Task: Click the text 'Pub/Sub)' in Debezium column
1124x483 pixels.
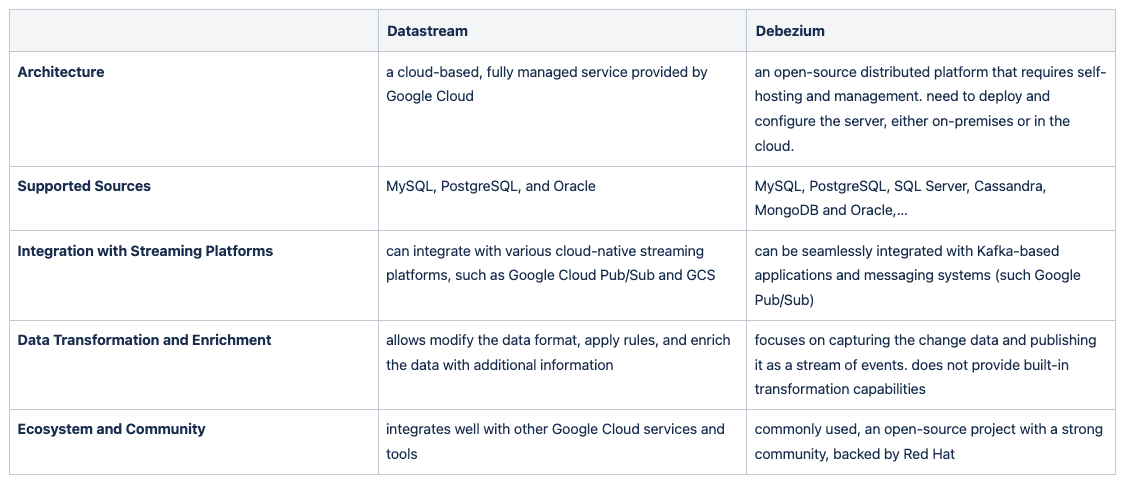Action: click(x=784, y=300)
